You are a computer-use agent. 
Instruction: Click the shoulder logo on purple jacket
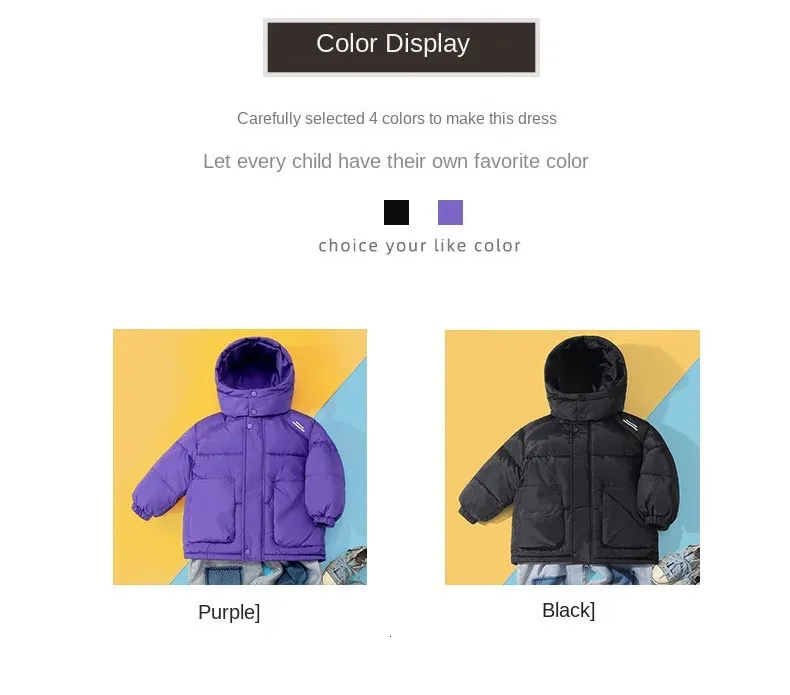click(298, 425)
